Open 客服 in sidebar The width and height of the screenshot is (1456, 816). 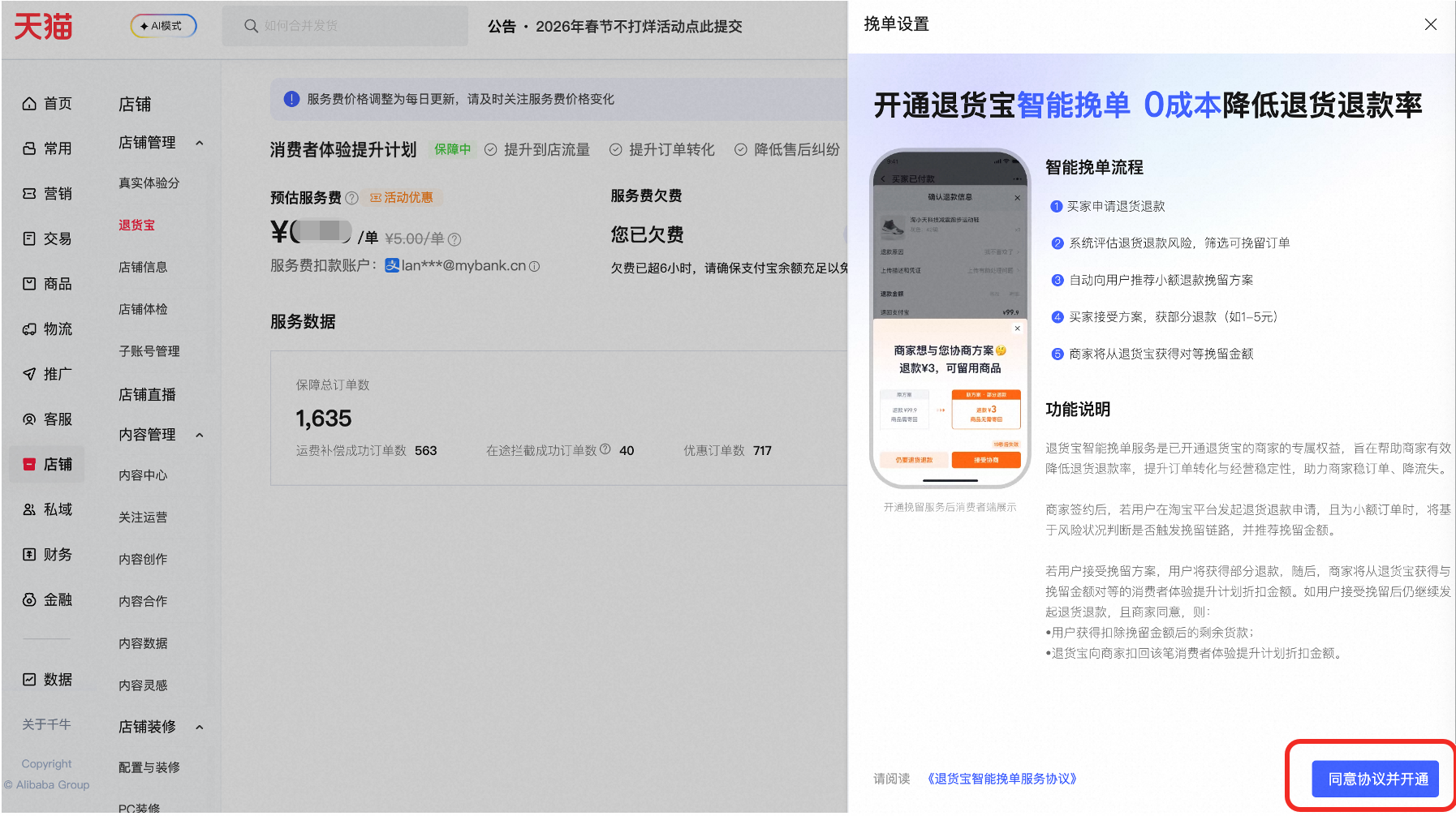coord(47,419)
